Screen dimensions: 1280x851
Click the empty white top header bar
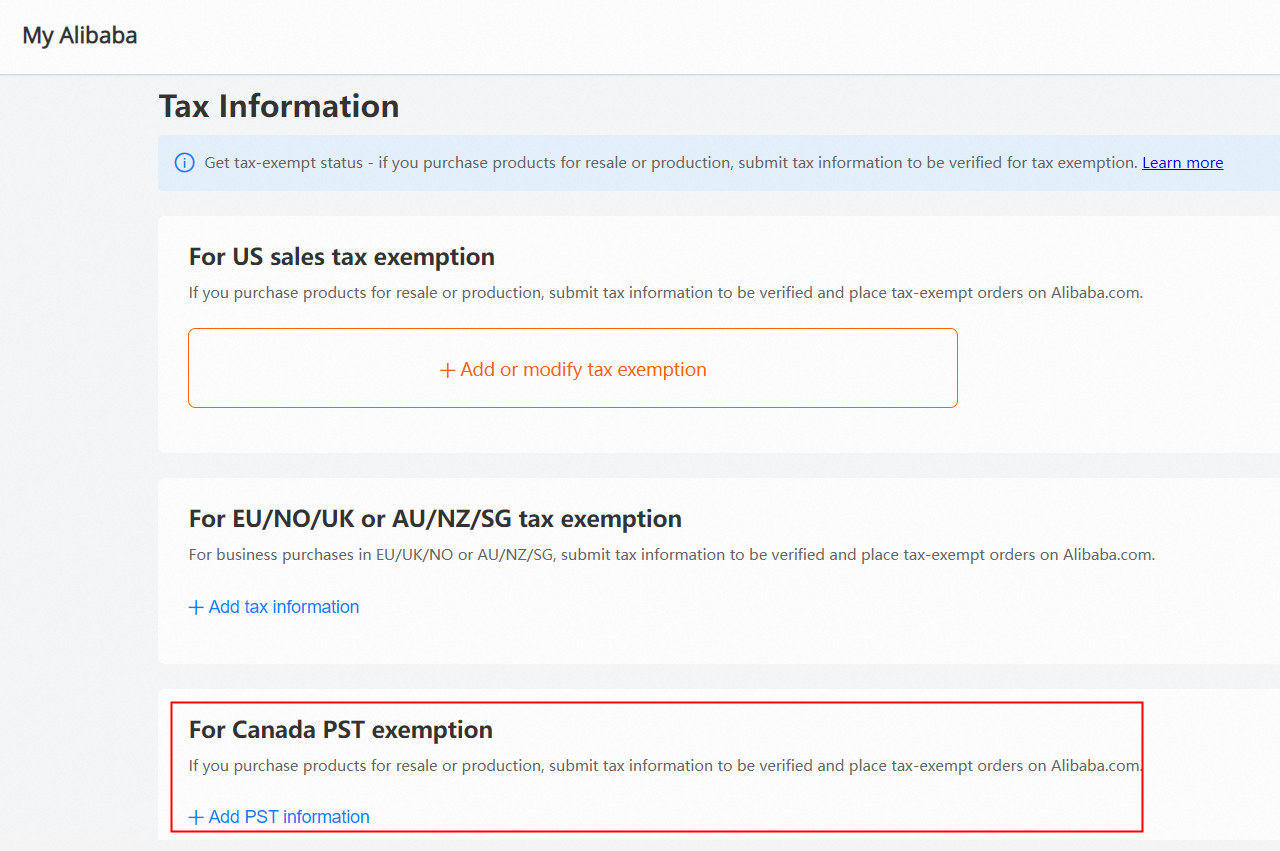700,36
